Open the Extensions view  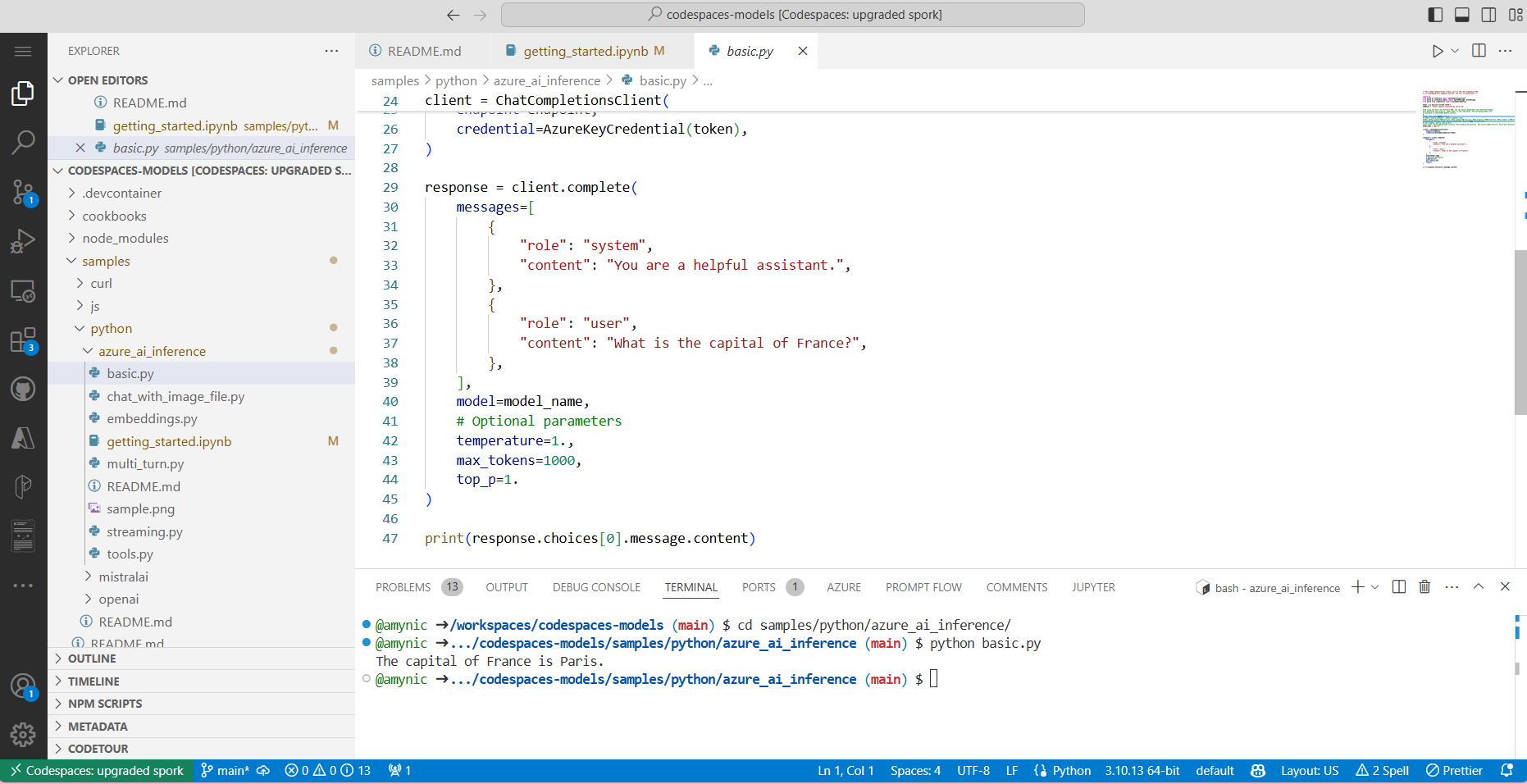pyautogui.click(x=23, y=340)
